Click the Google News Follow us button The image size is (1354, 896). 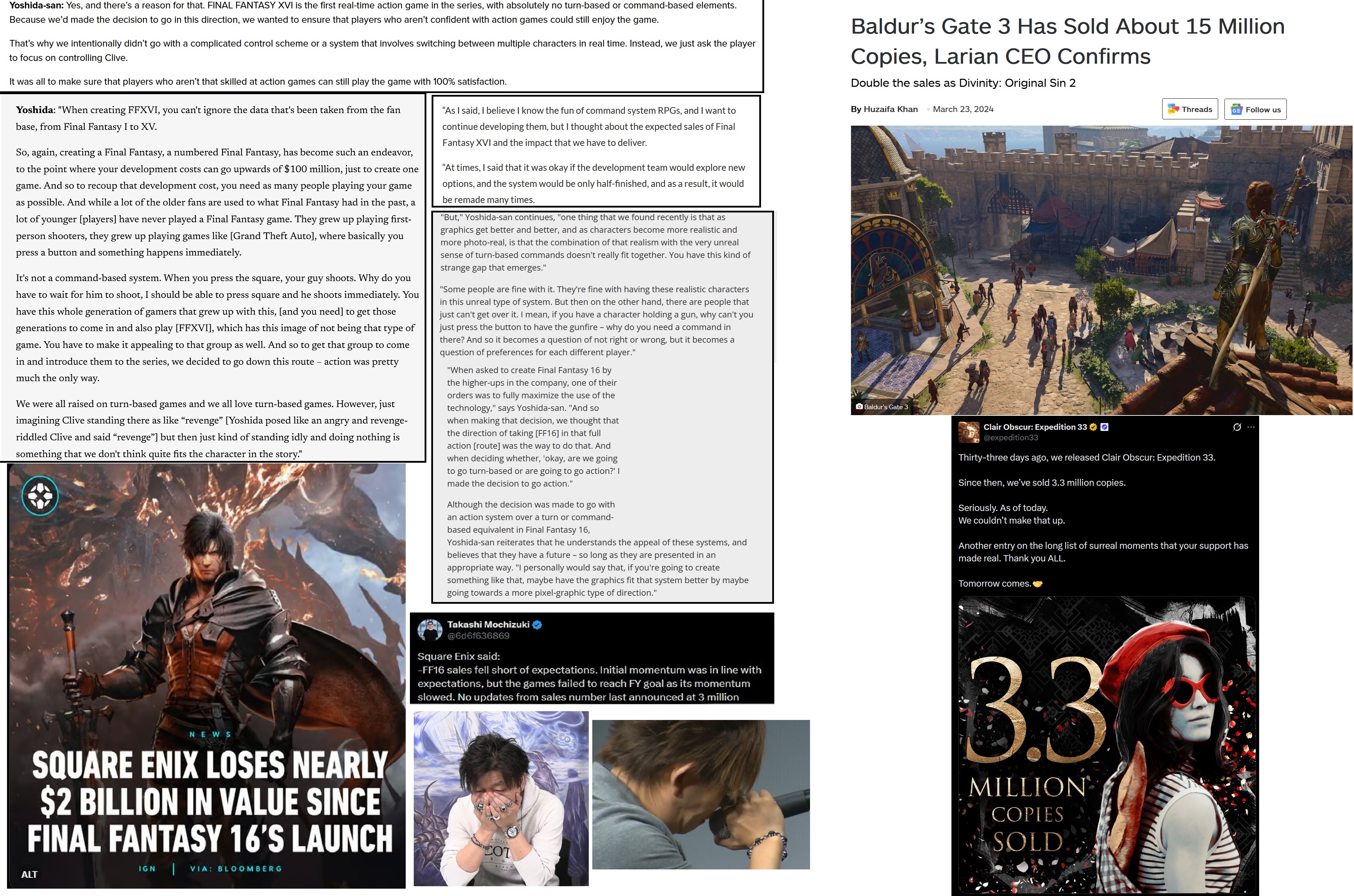[1255, 109]
